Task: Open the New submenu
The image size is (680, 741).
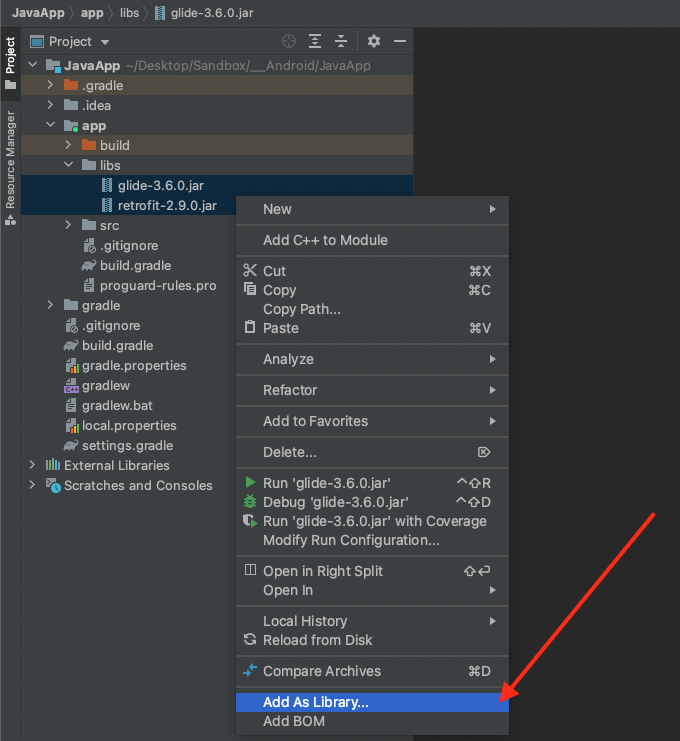Action: (372, 209)
